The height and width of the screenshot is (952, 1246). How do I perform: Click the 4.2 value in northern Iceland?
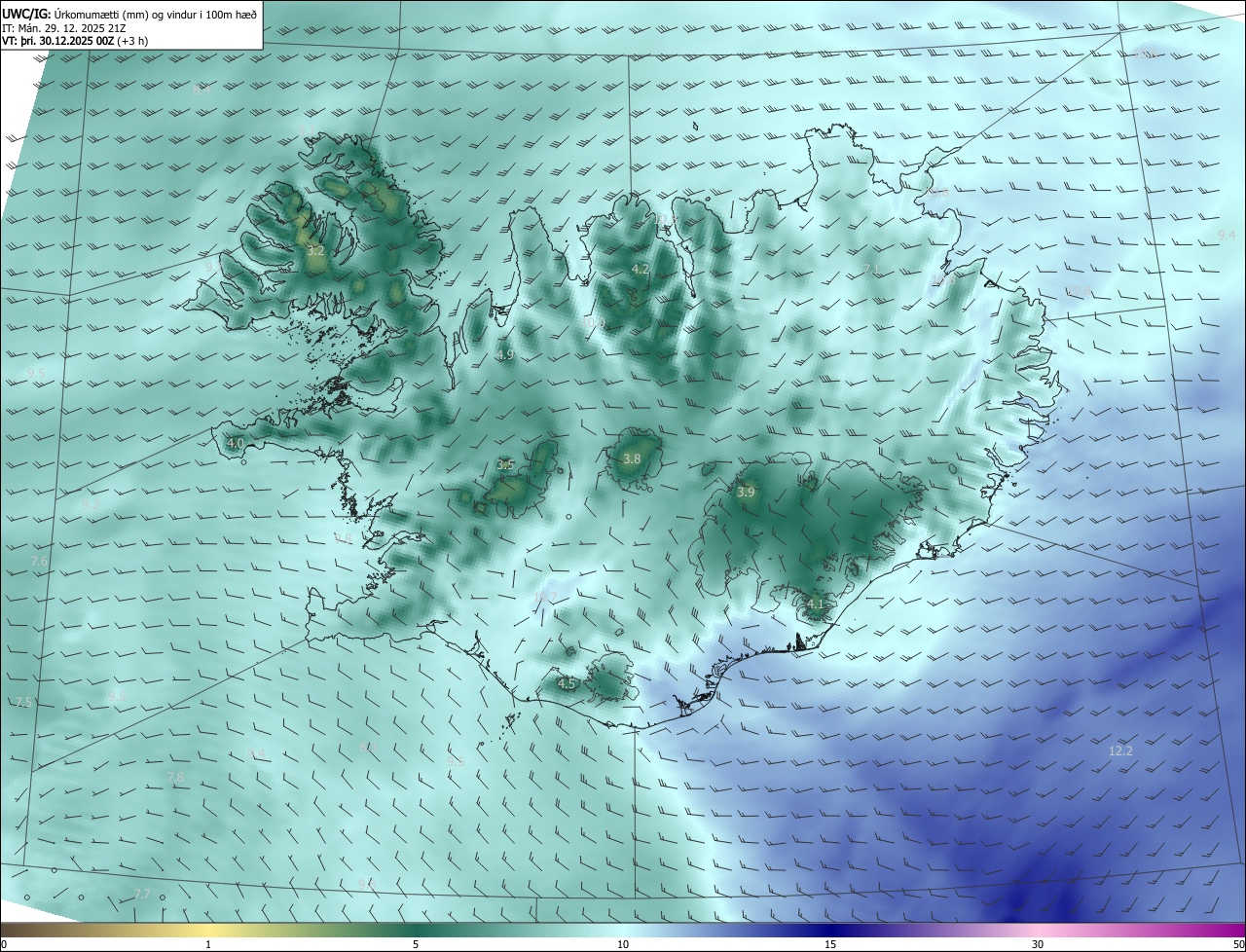[640, 269]
